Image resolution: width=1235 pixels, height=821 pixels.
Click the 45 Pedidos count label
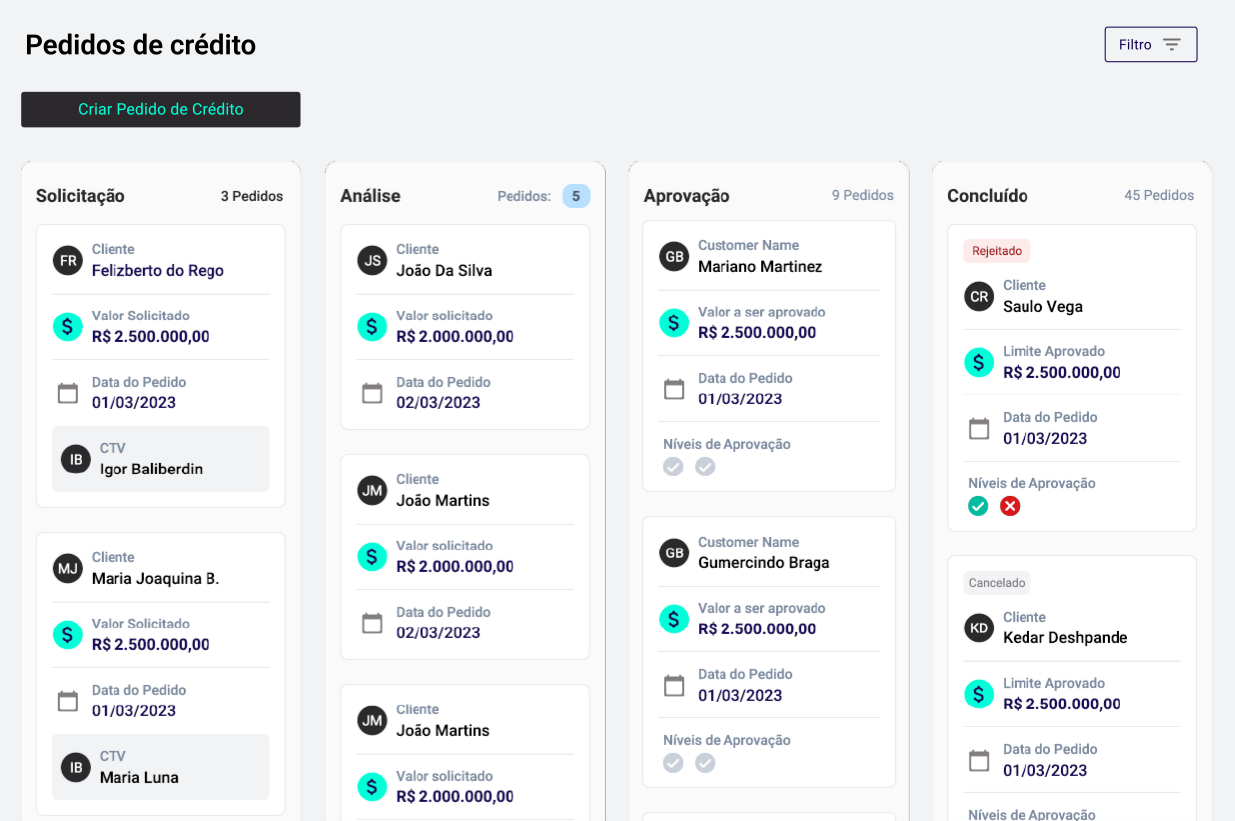1159,196
